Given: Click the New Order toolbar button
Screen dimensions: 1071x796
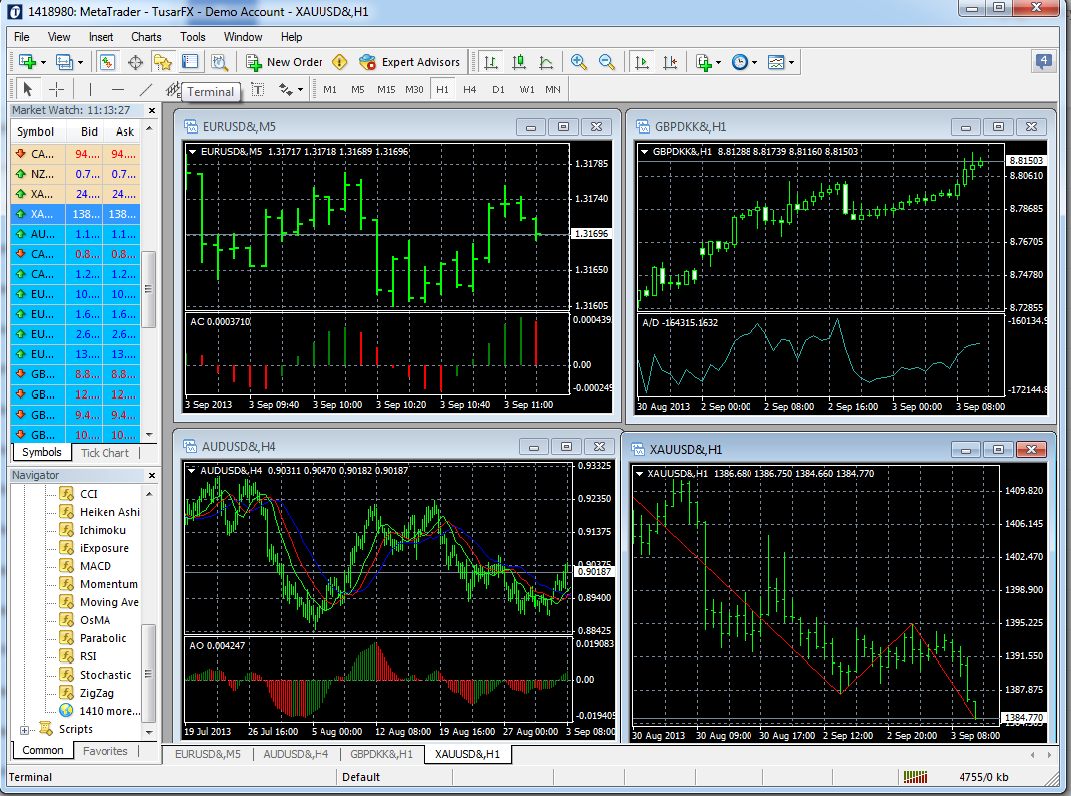Looking at the screenshot, I should [285, 62].
